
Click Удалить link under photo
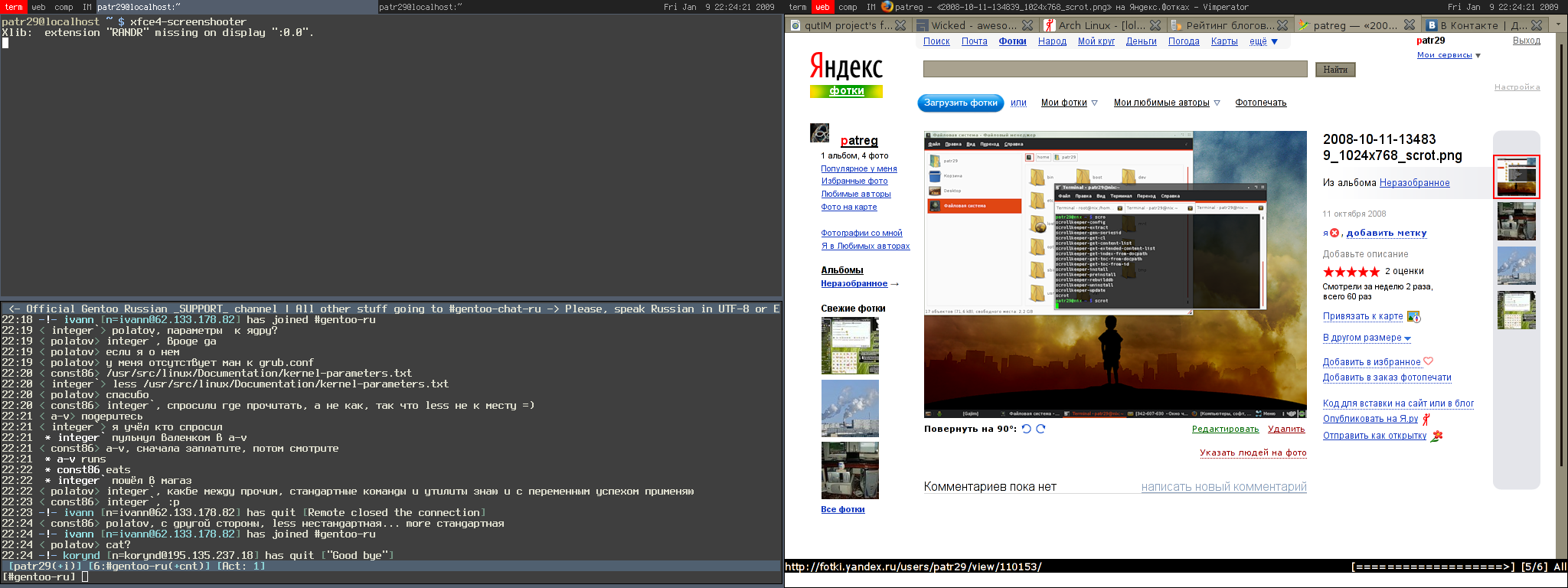(1286, 429)
